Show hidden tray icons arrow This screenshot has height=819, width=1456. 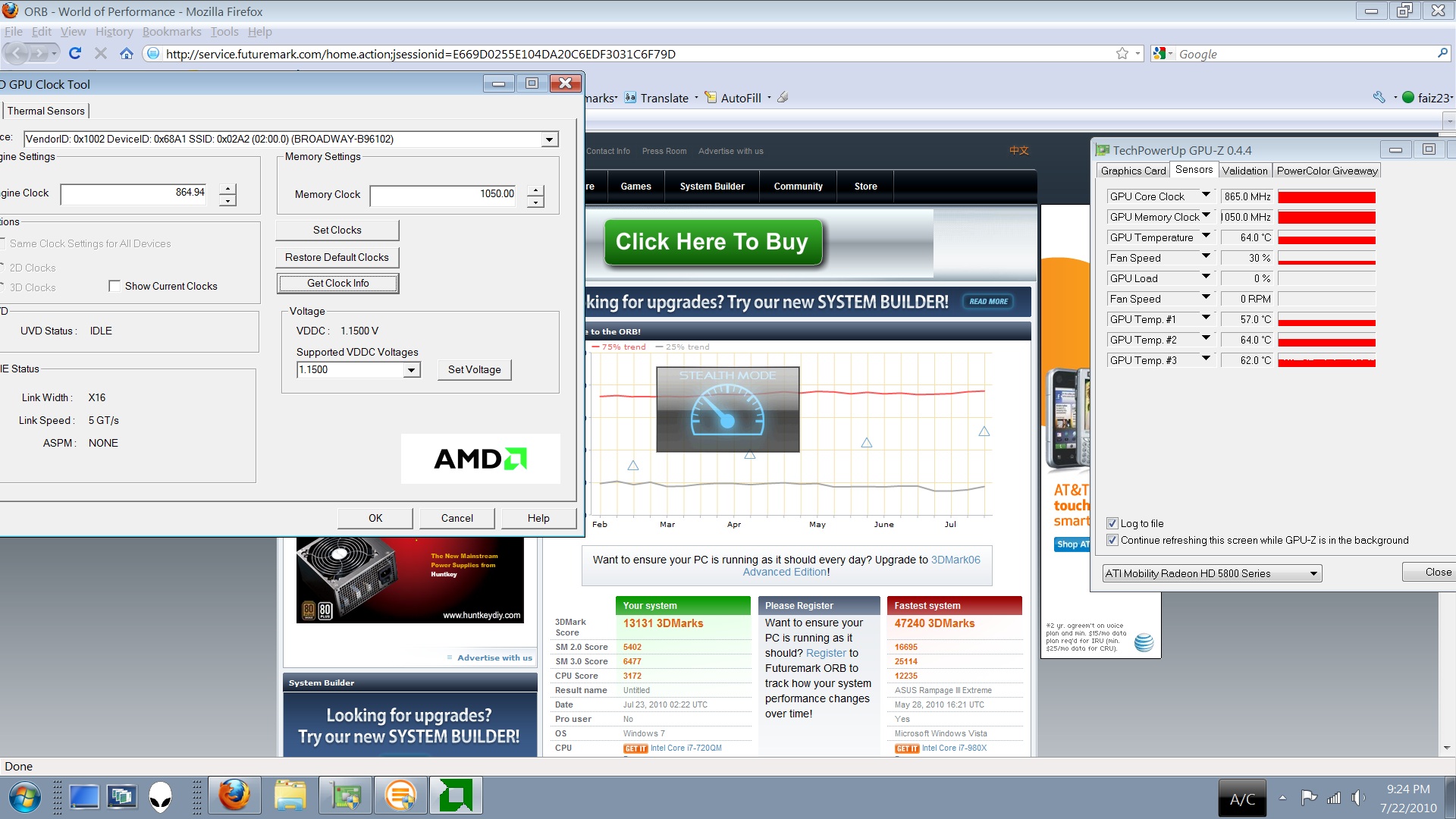coord(1282,798)
